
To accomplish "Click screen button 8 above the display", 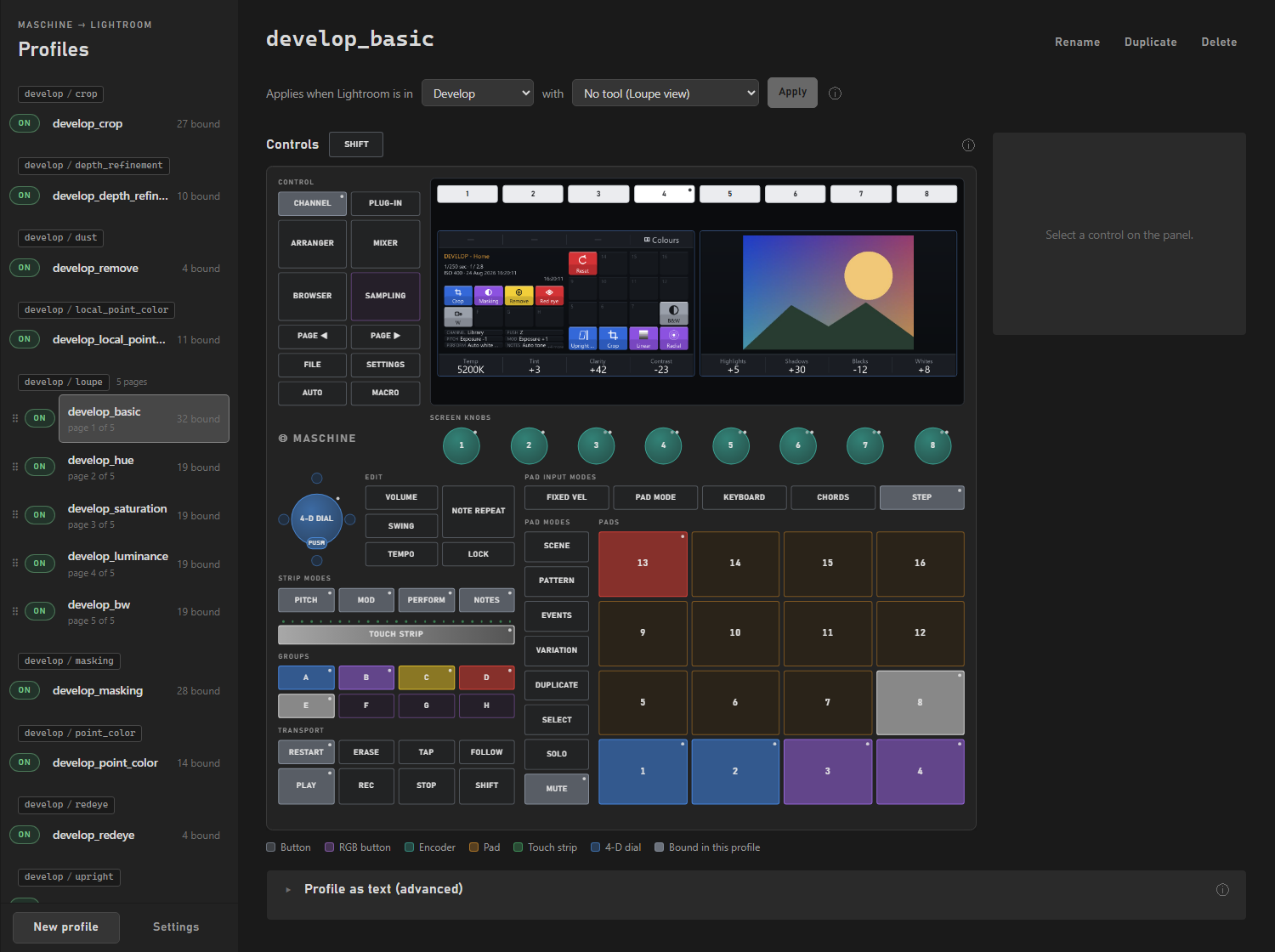I will 926,194.
